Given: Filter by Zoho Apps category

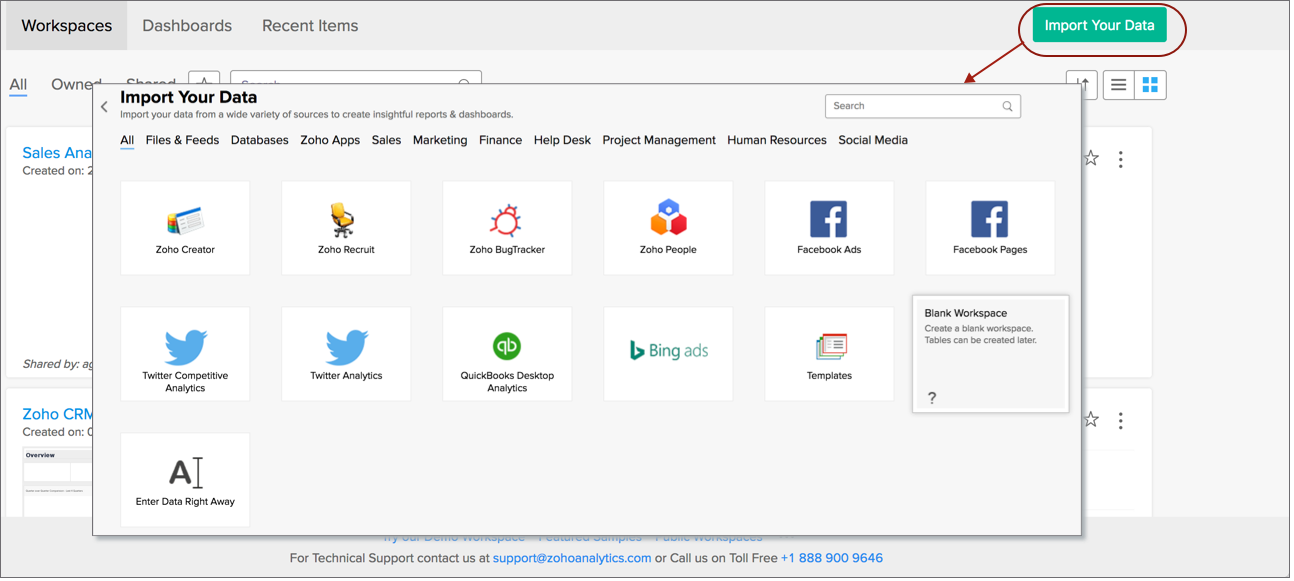Looking at the screenshot, I should [x=330, y=140].
